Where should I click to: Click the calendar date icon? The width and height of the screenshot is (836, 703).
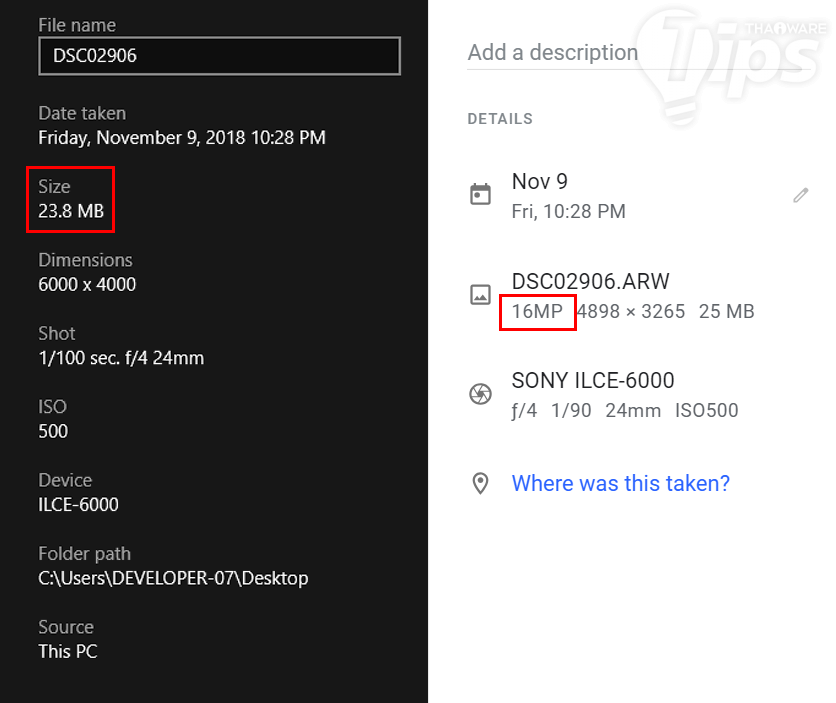480,195
